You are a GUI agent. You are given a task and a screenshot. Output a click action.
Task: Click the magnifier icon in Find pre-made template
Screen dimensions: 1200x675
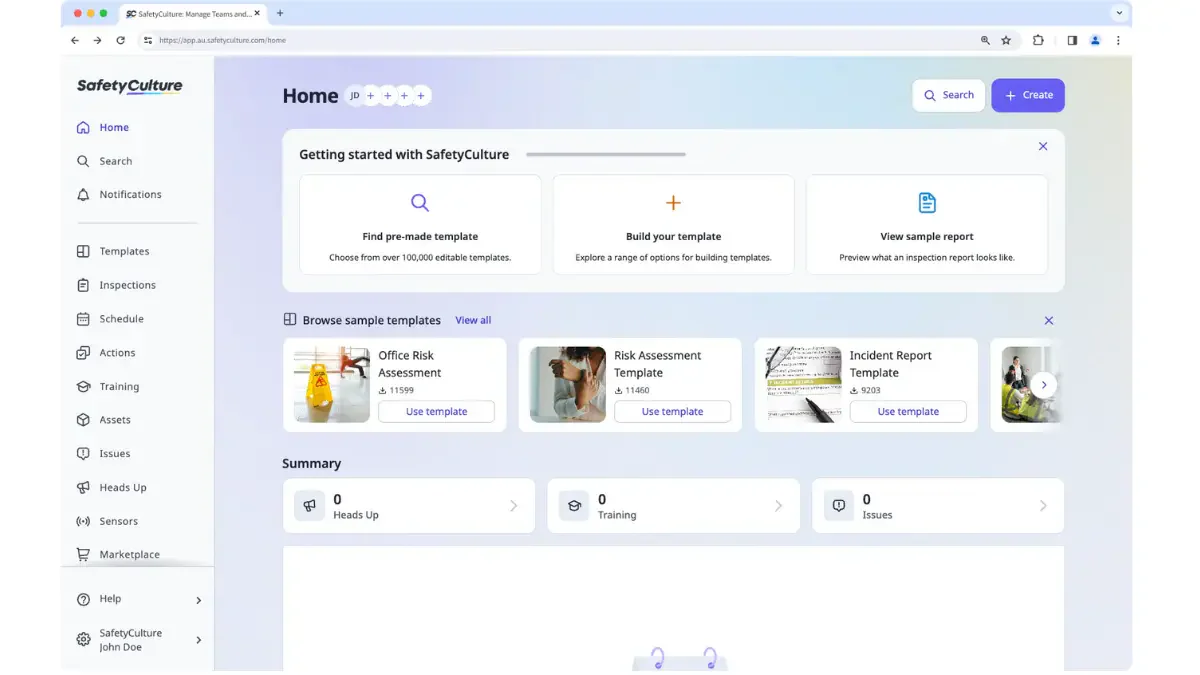420,203
